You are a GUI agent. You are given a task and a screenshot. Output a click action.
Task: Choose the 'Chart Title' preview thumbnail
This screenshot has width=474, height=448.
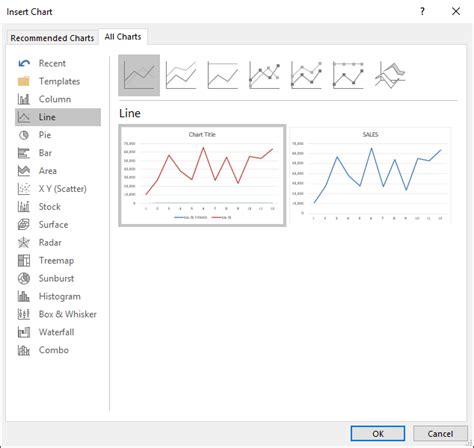click(202, 176)
